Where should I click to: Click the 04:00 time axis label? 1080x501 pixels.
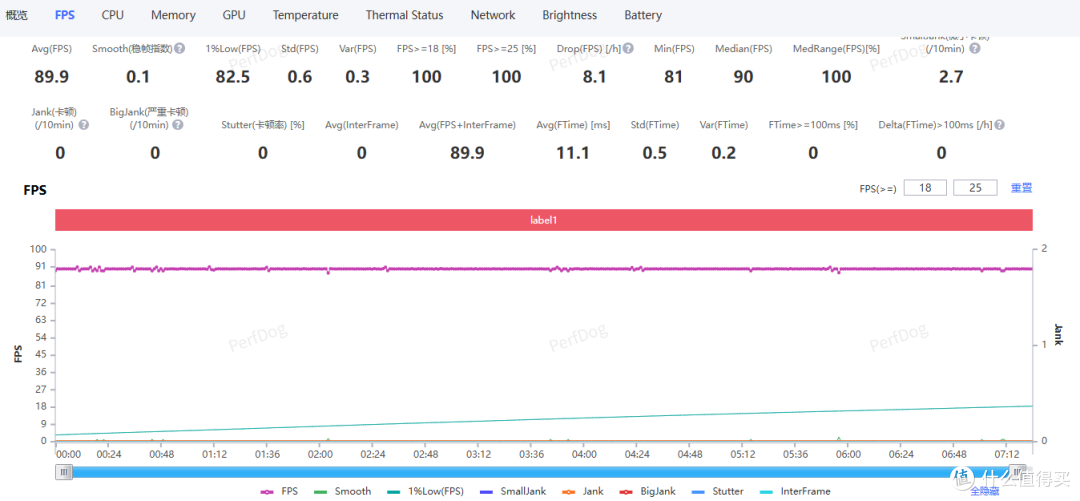tap(584, 454)
